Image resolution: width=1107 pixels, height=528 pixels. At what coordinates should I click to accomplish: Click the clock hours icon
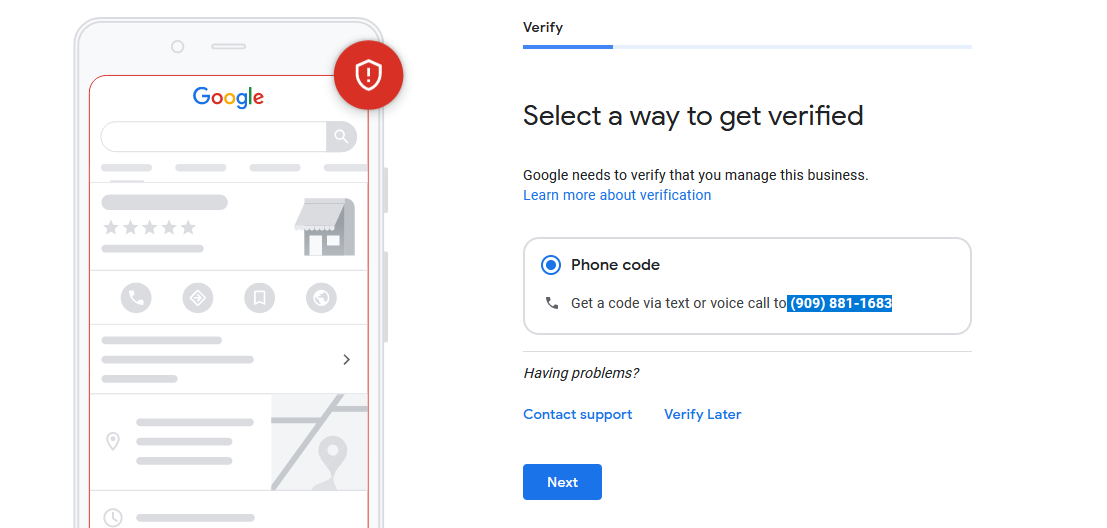pos(113,517)
